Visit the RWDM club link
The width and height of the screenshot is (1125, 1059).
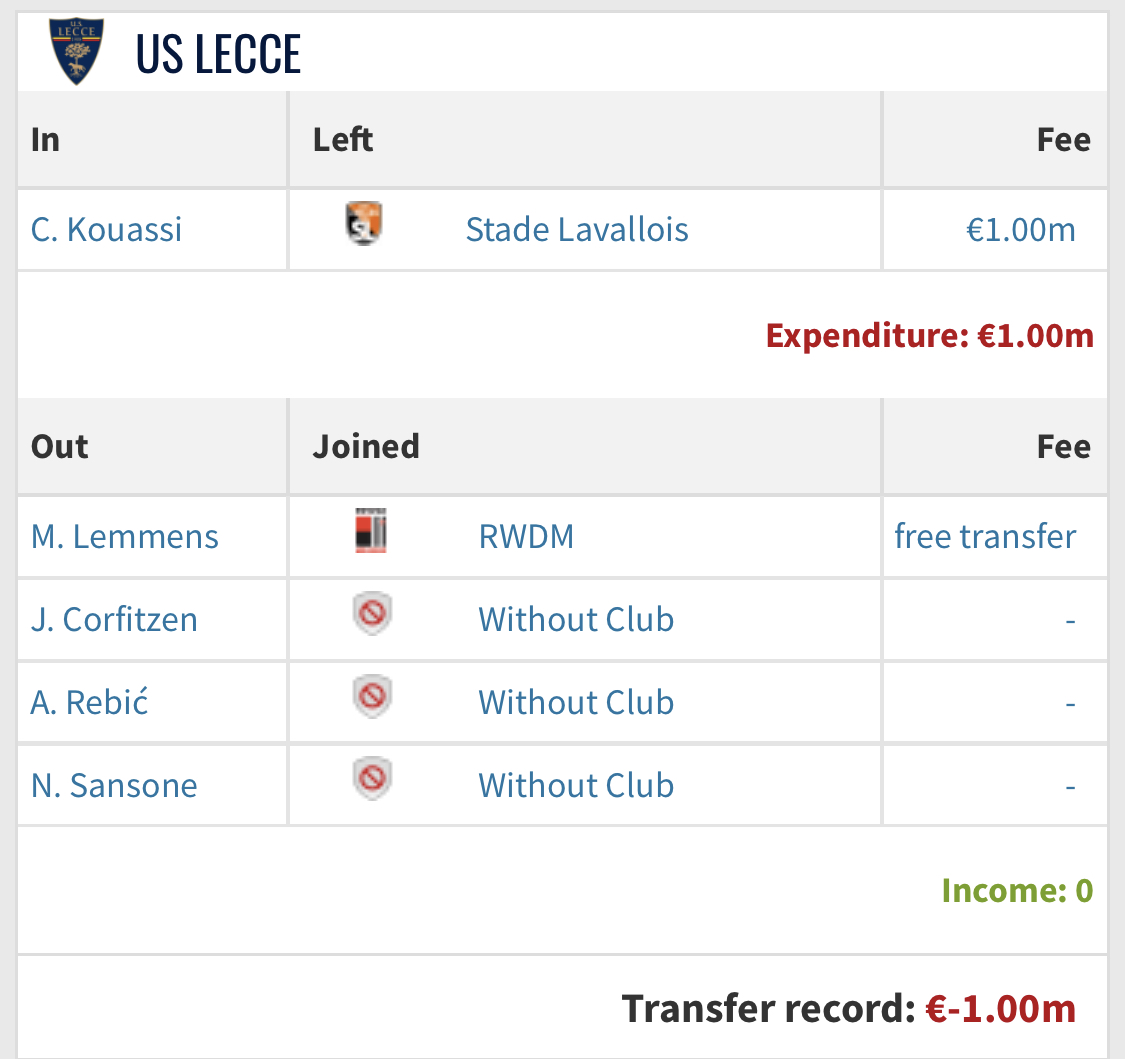click(526, 537)
